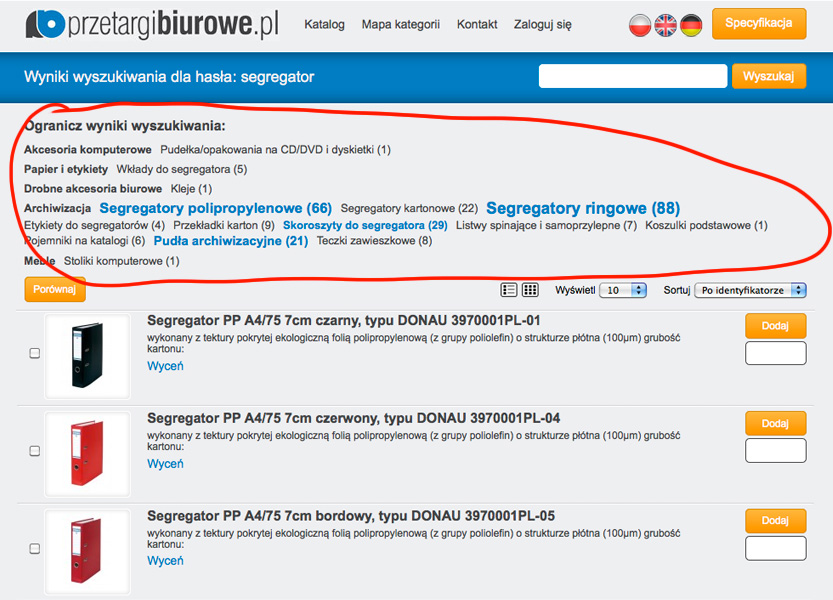The width and height of the screenshot is (833, 600).
Task: Switch language to German flag
Action: (x=691, y=25)
